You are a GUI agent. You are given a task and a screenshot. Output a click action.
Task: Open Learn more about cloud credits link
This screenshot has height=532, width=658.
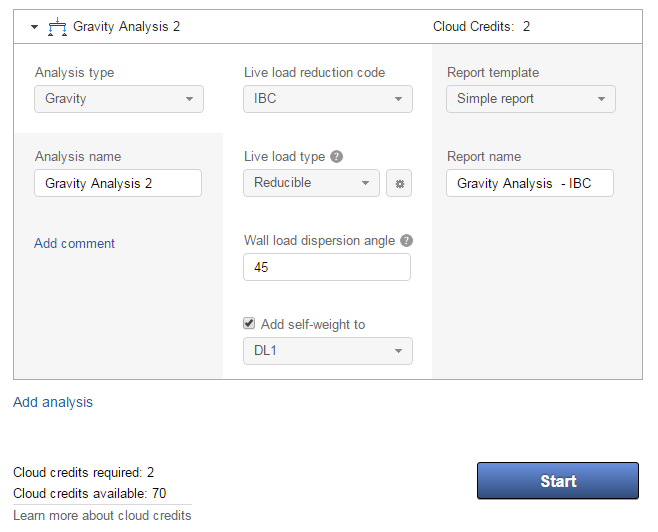102,515
